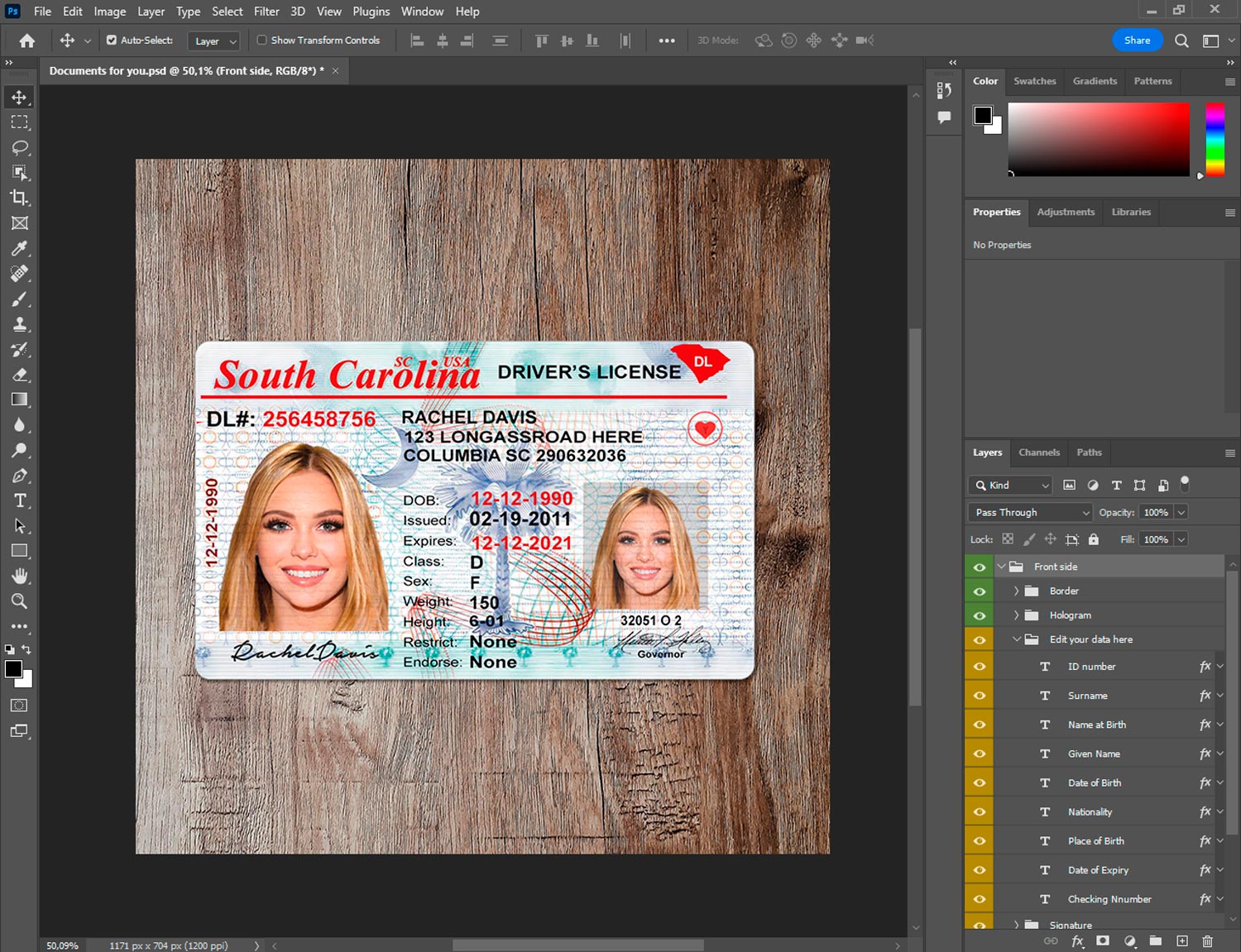Uncheck the Auto-Select checkbox

112,40
